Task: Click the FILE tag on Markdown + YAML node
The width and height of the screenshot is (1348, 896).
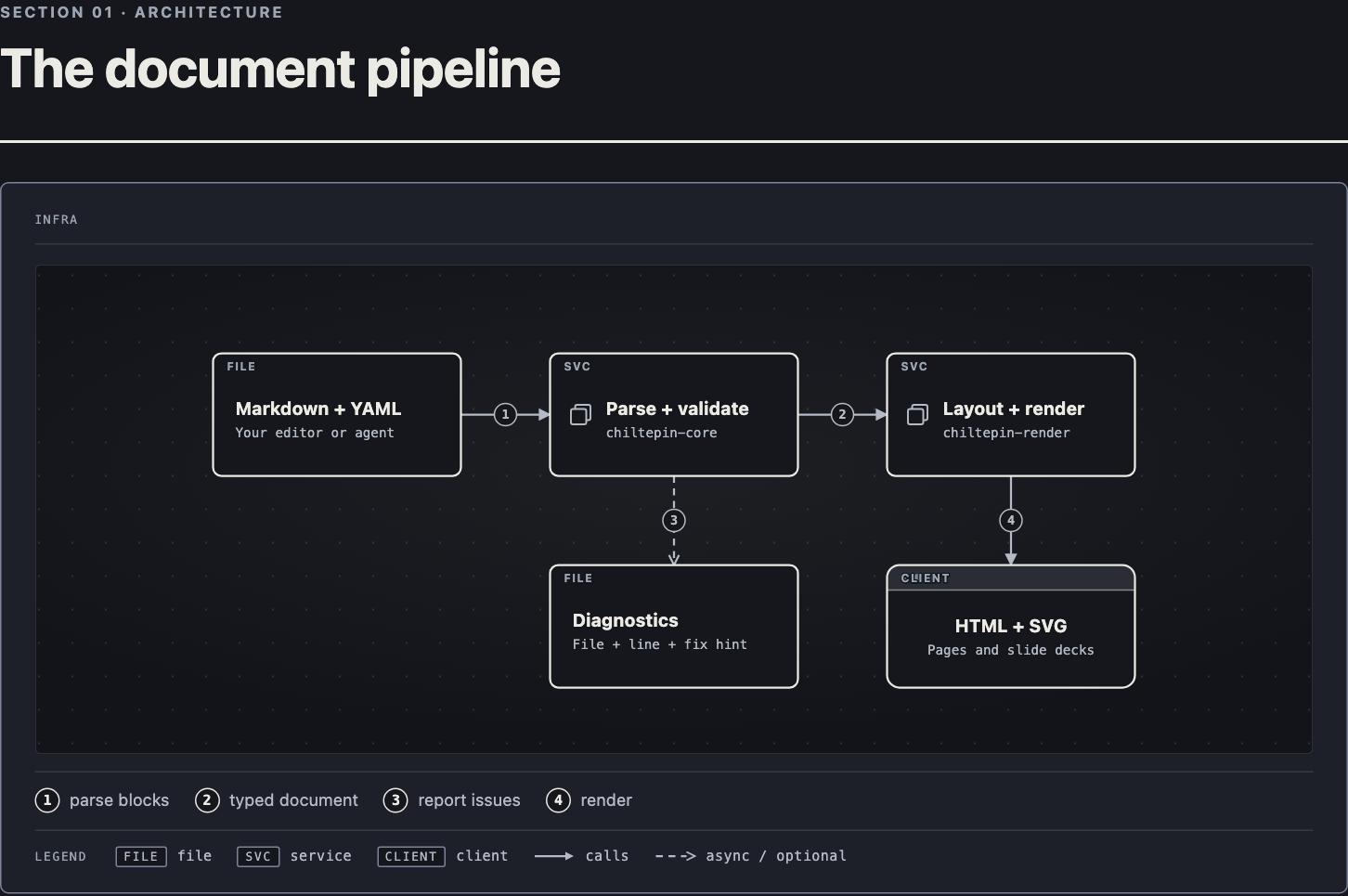Action: point(241,367)
